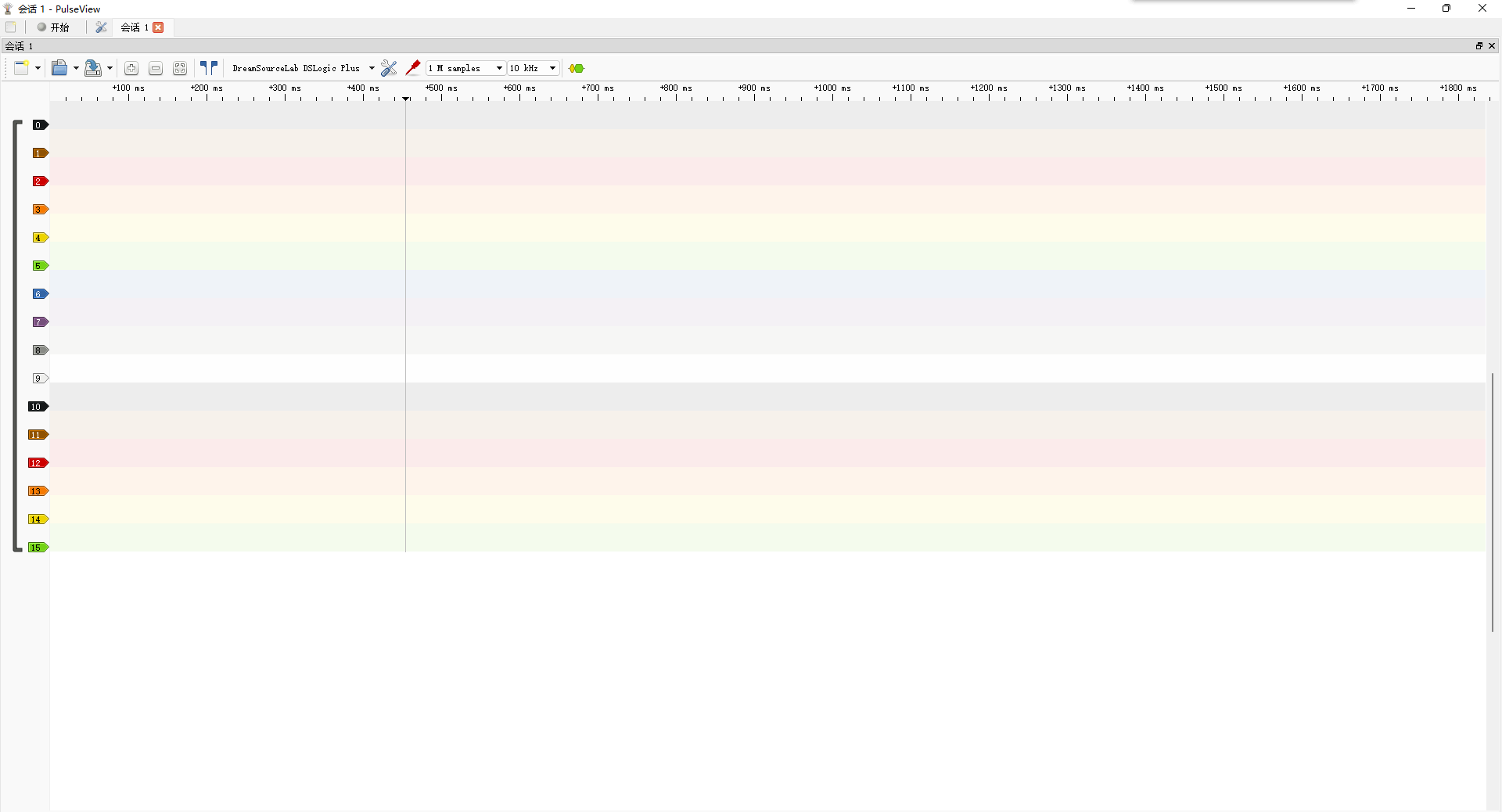Image resolution: width=1502 pixels, height=812 pixels.
Task: Configure device with wrench and screwdriver icon
Action: pyautogui.click(x=389, y=68)
